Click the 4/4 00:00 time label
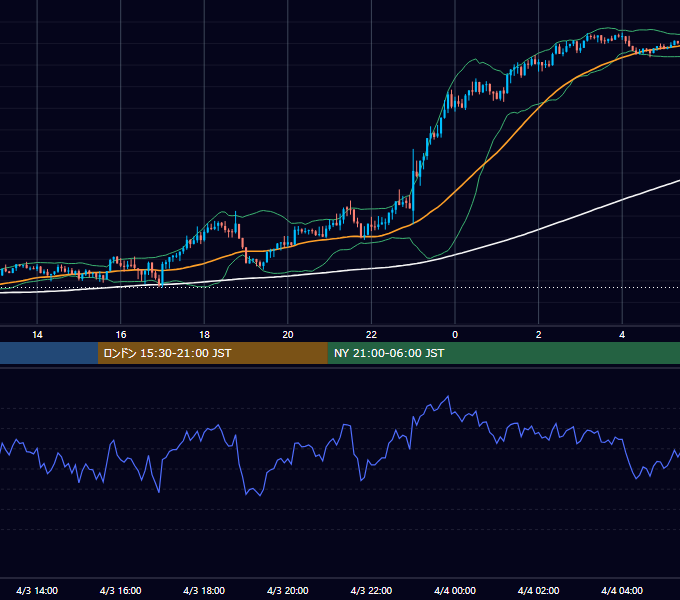Viewport: 680px width, 600px height. [x=455, y=590]
